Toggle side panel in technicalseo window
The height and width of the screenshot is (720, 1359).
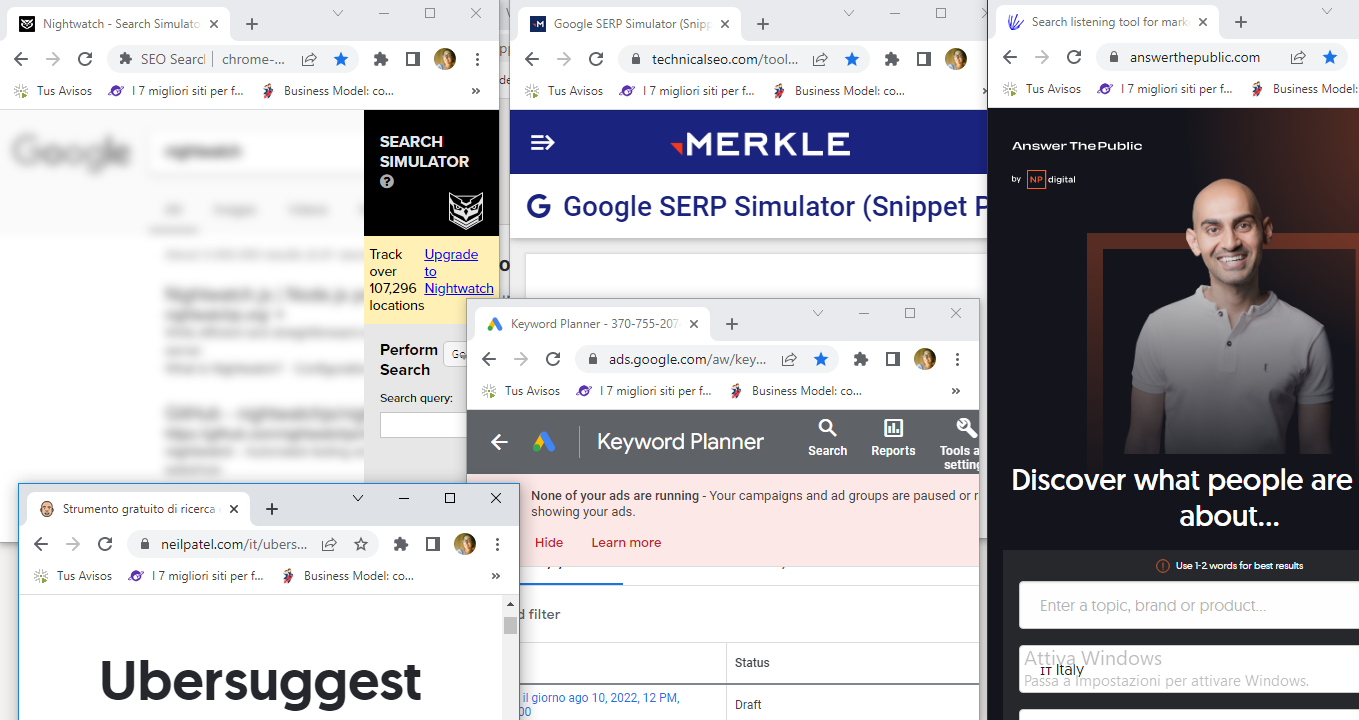coord(924,59)
